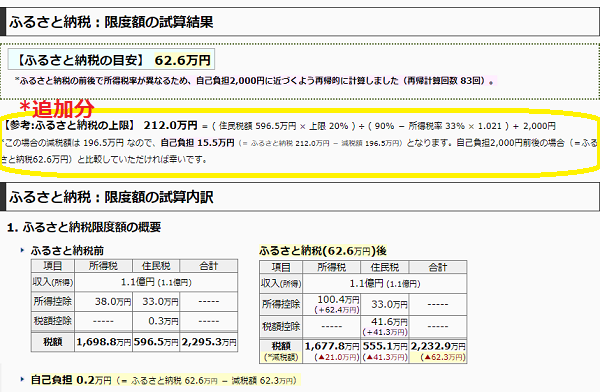600x392 pixels.
Task: Click the 1,677.8万円 所得税 amount
Action: coord(332,346)
